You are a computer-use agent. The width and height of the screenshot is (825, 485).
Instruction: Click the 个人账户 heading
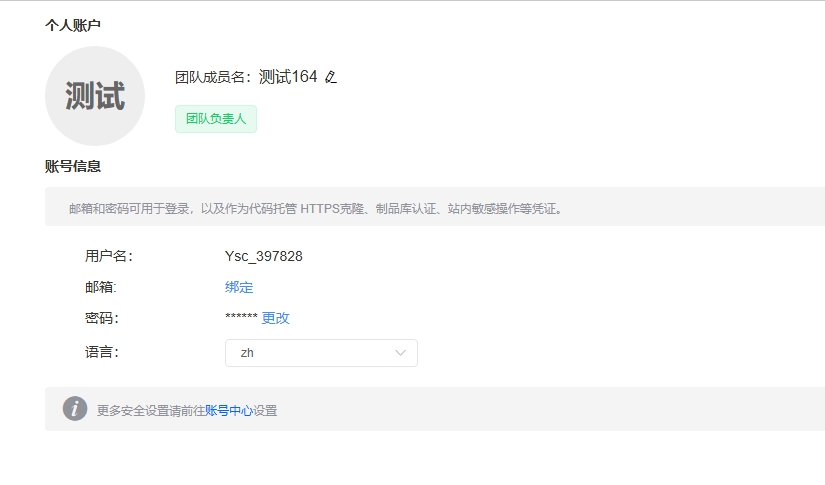pos(73,25)
